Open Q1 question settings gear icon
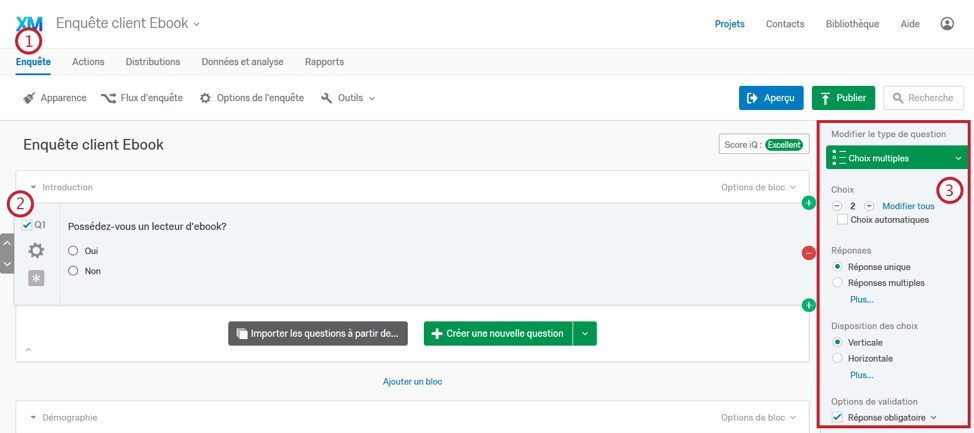The image size is (974, 433). (x=36, y=251)
